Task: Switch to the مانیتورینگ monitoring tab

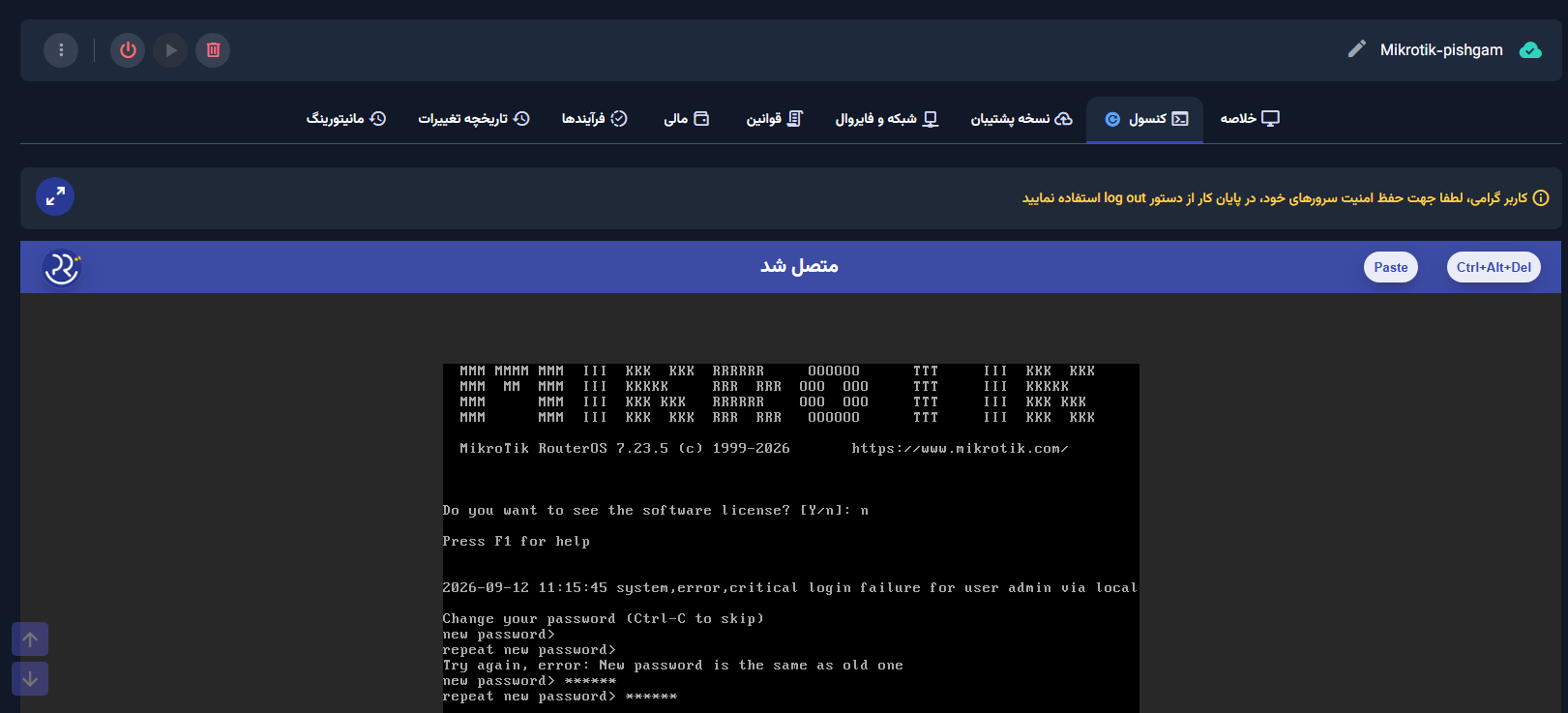Action: (346, 118)
